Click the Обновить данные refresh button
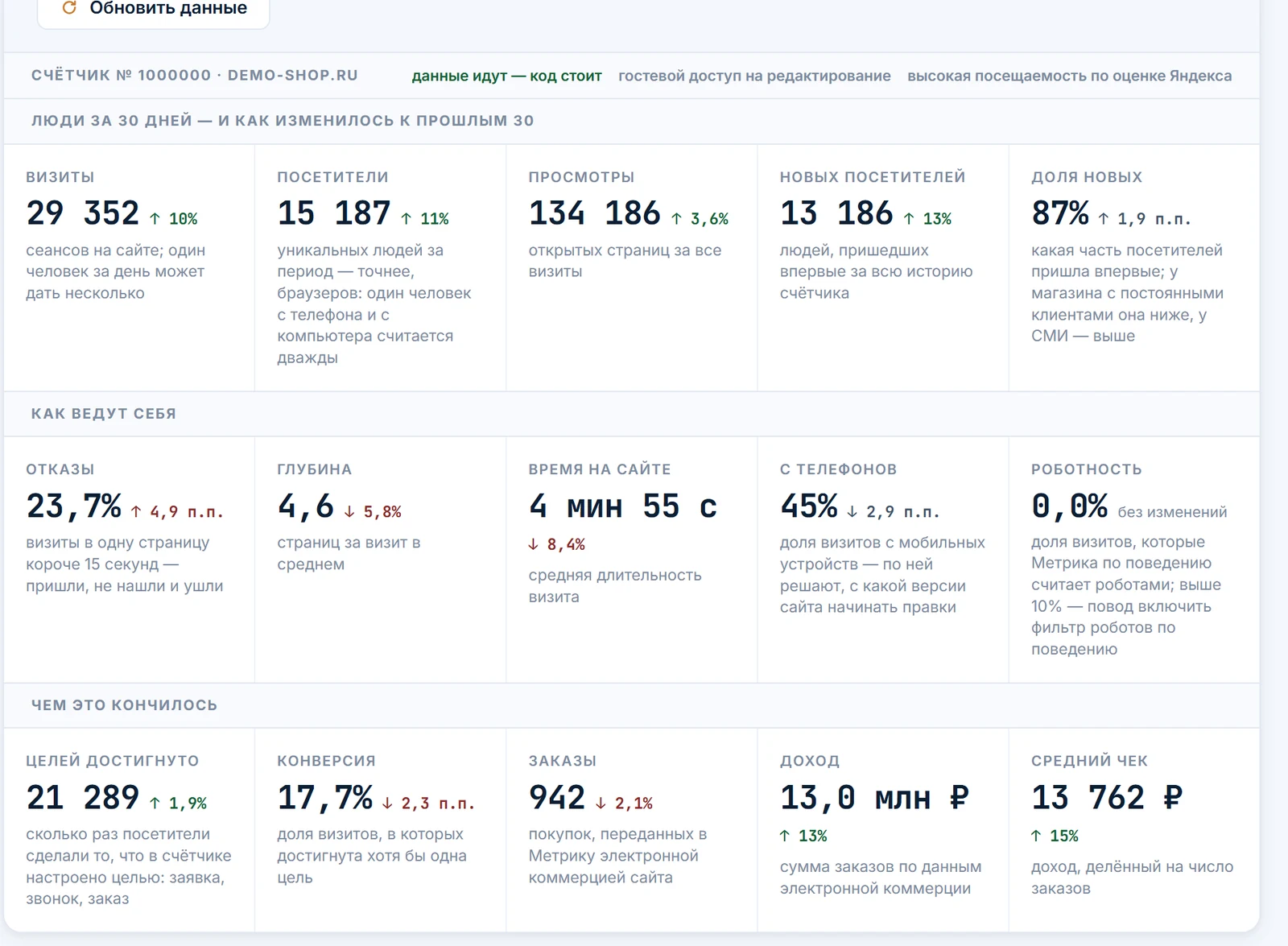 [x=153, y=10]
